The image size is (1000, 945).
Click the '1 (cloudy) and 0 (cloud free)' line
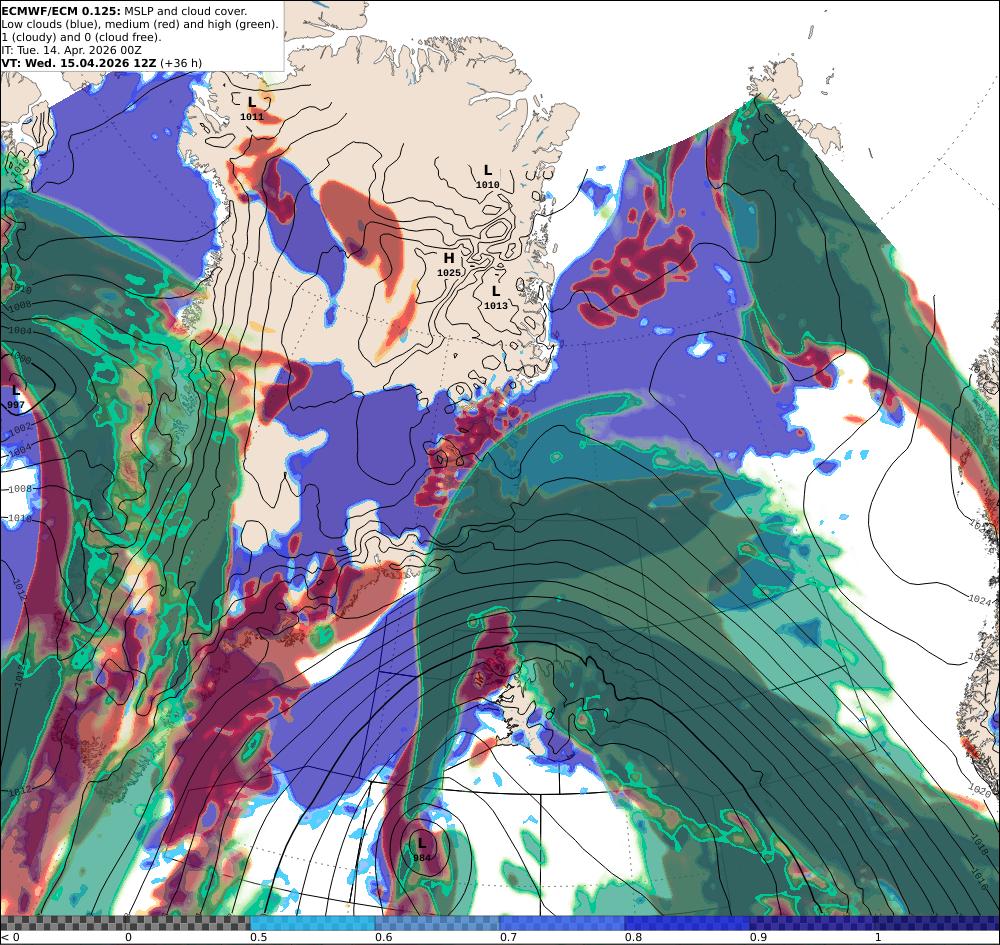(x=82, y=37)
